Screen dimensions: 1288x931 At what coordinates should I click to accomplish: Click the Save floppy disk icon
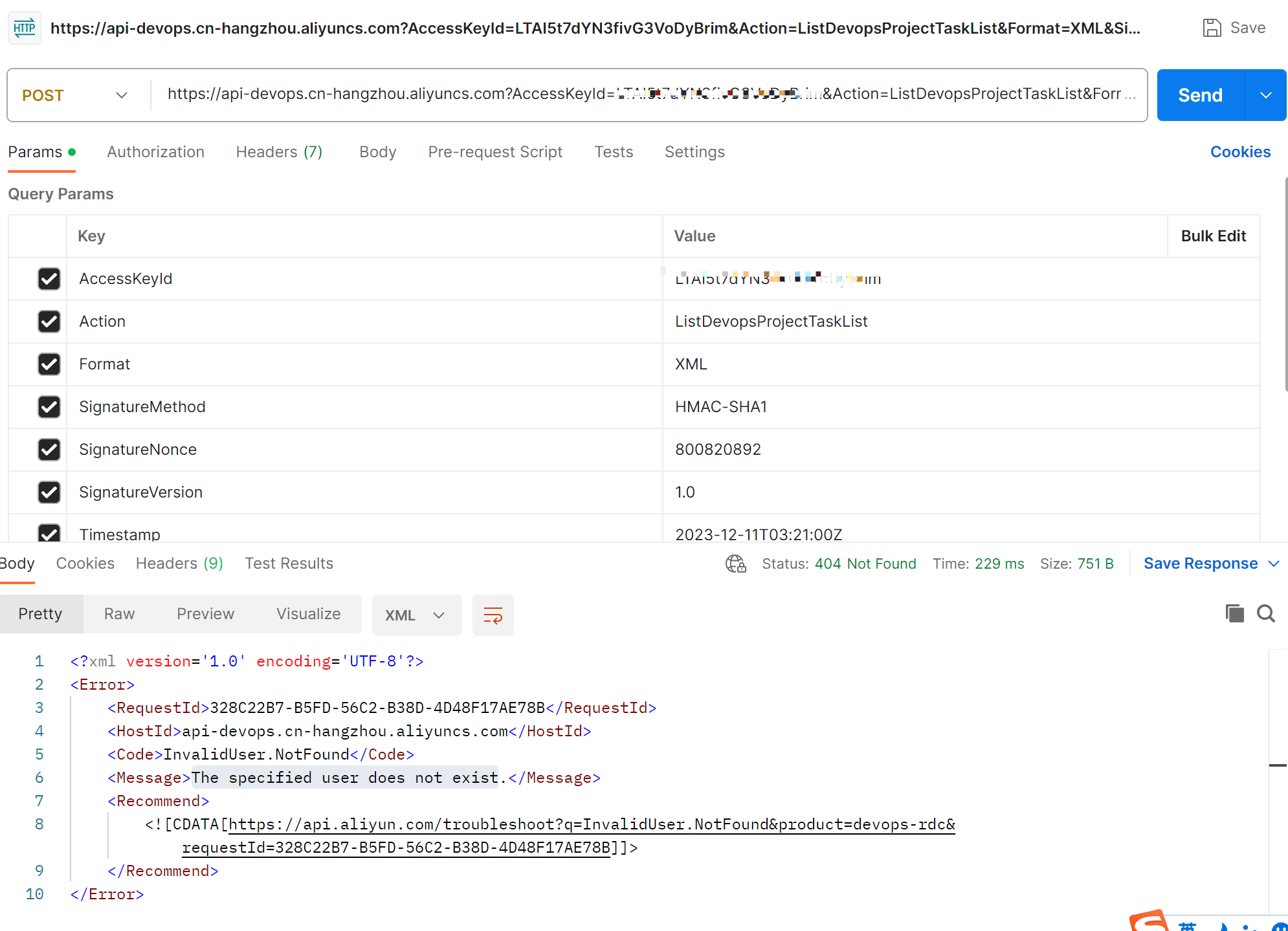1212,28
